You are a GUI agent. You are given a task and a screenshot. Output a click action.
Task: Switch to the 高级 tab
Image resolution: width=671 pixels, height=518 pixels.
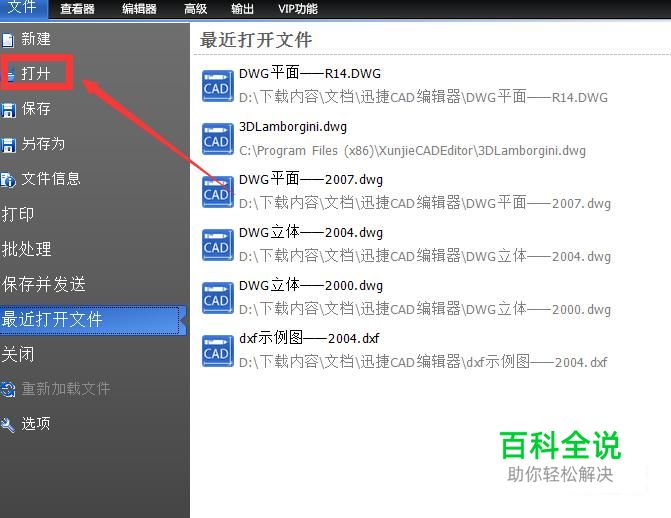195,9
